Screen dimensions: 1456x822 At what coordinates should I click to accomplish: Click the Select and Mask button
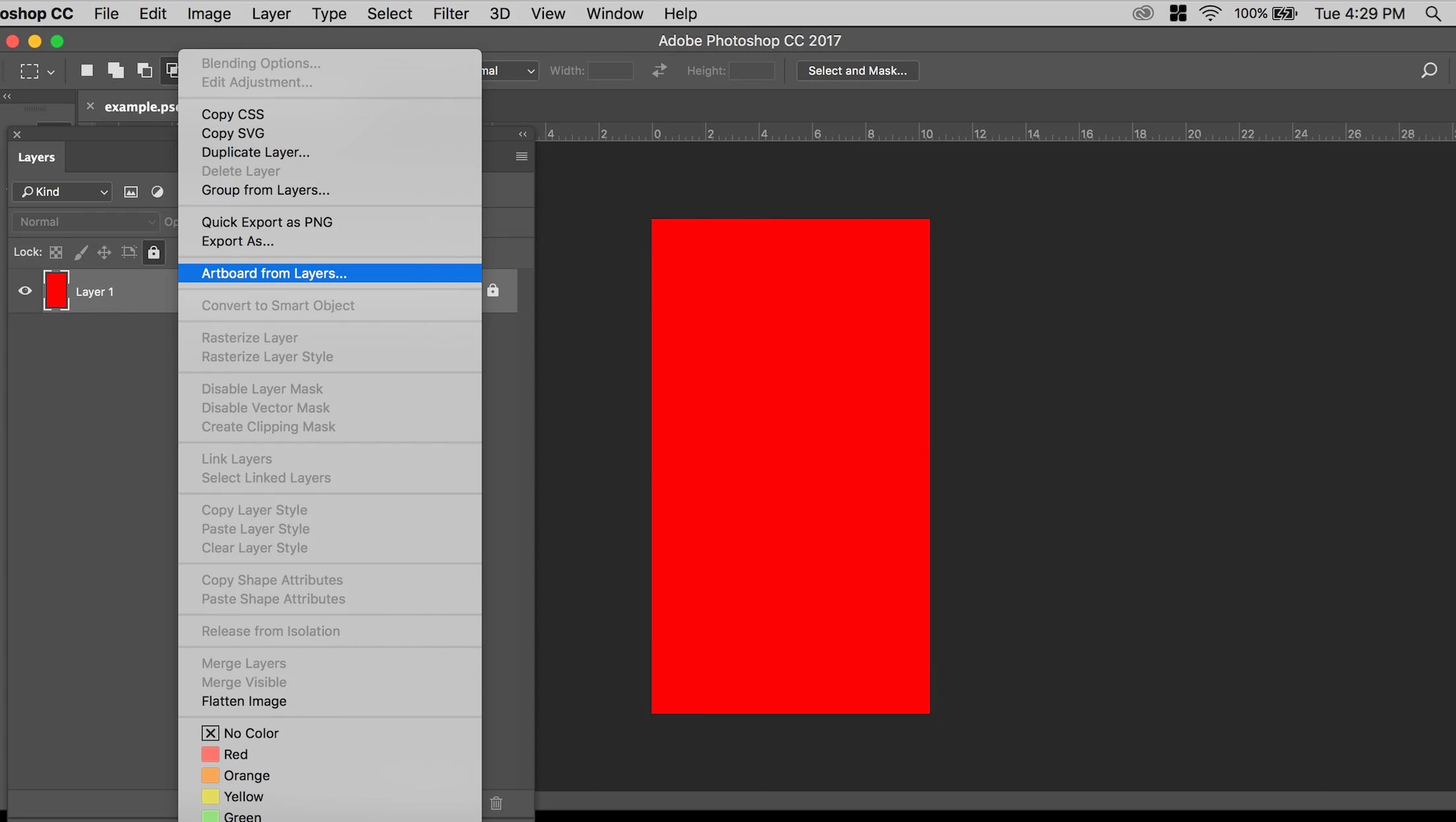(x=857, y=71)
